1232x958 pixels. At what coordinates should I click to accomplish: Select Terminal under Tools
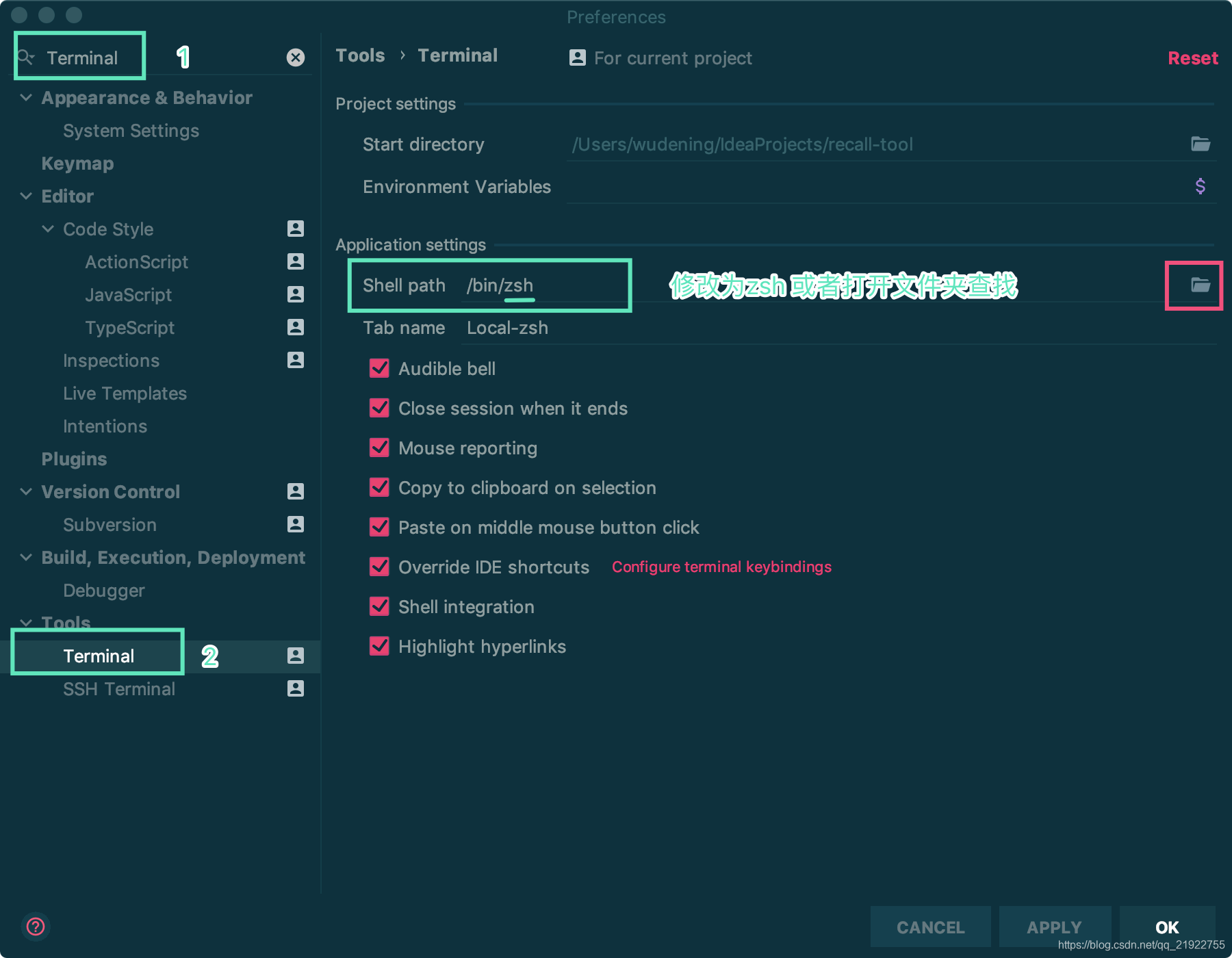99,656
